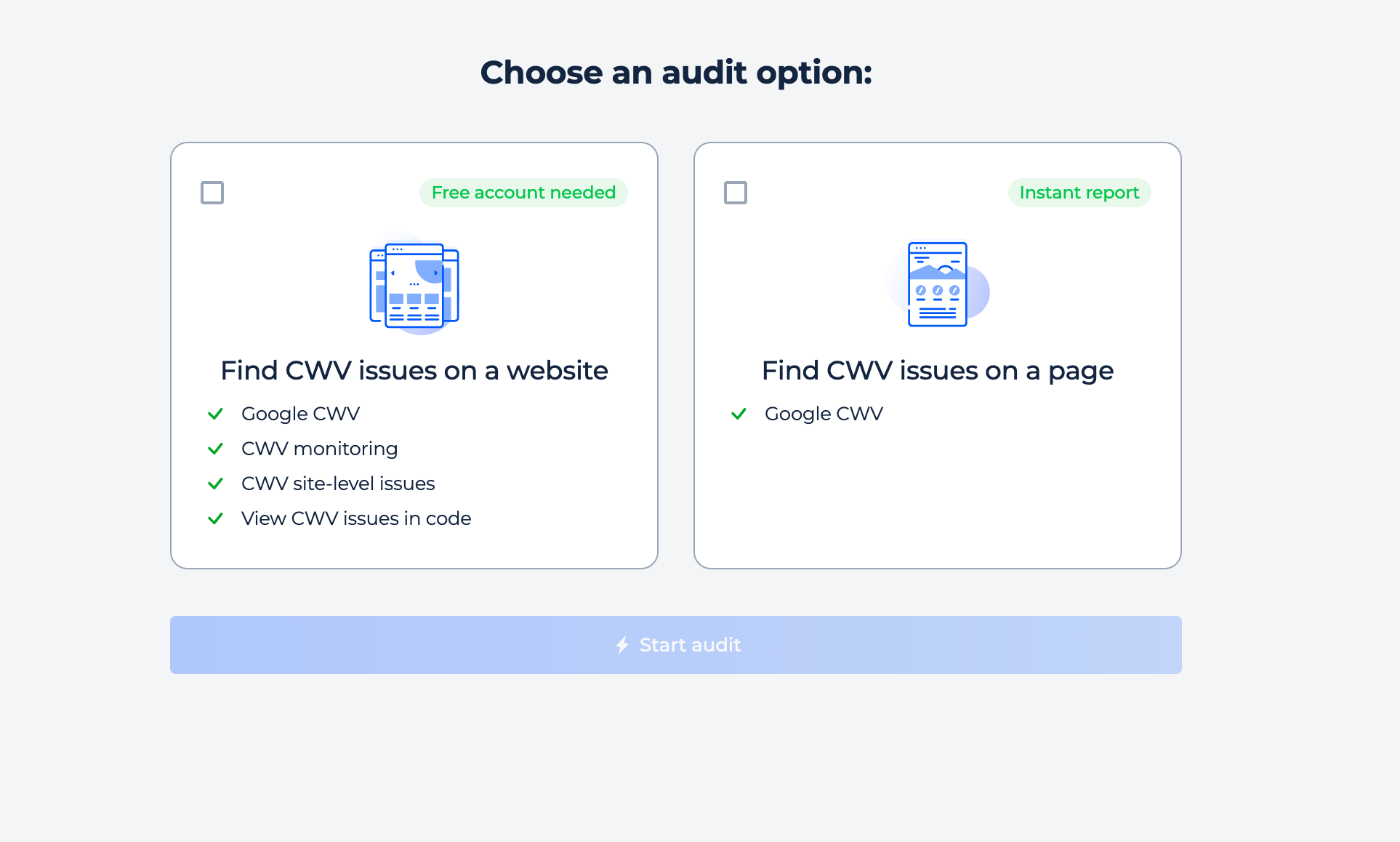This screenshot has height=842, width=1400.
Task: Click green checkmark beside CWV monitoring
Action: pos(215,449)
